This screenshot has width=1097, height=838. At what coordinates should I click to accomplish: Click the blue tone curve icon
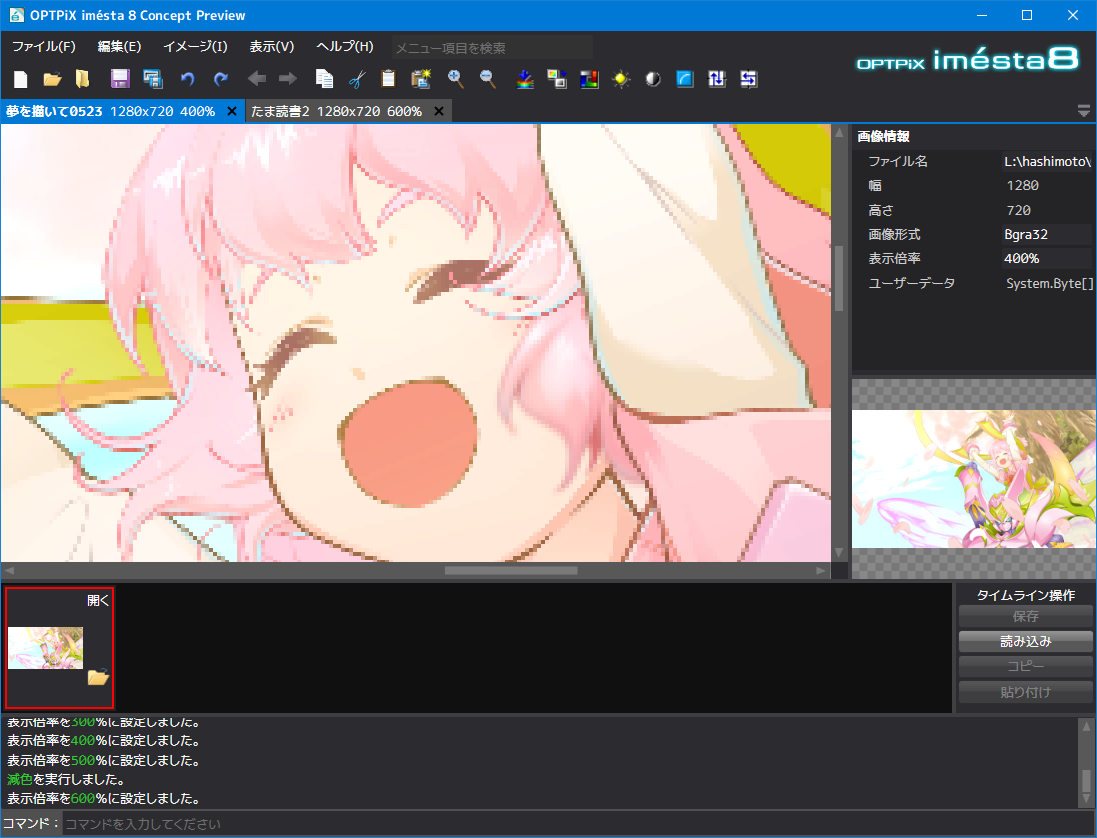(685, 79)
